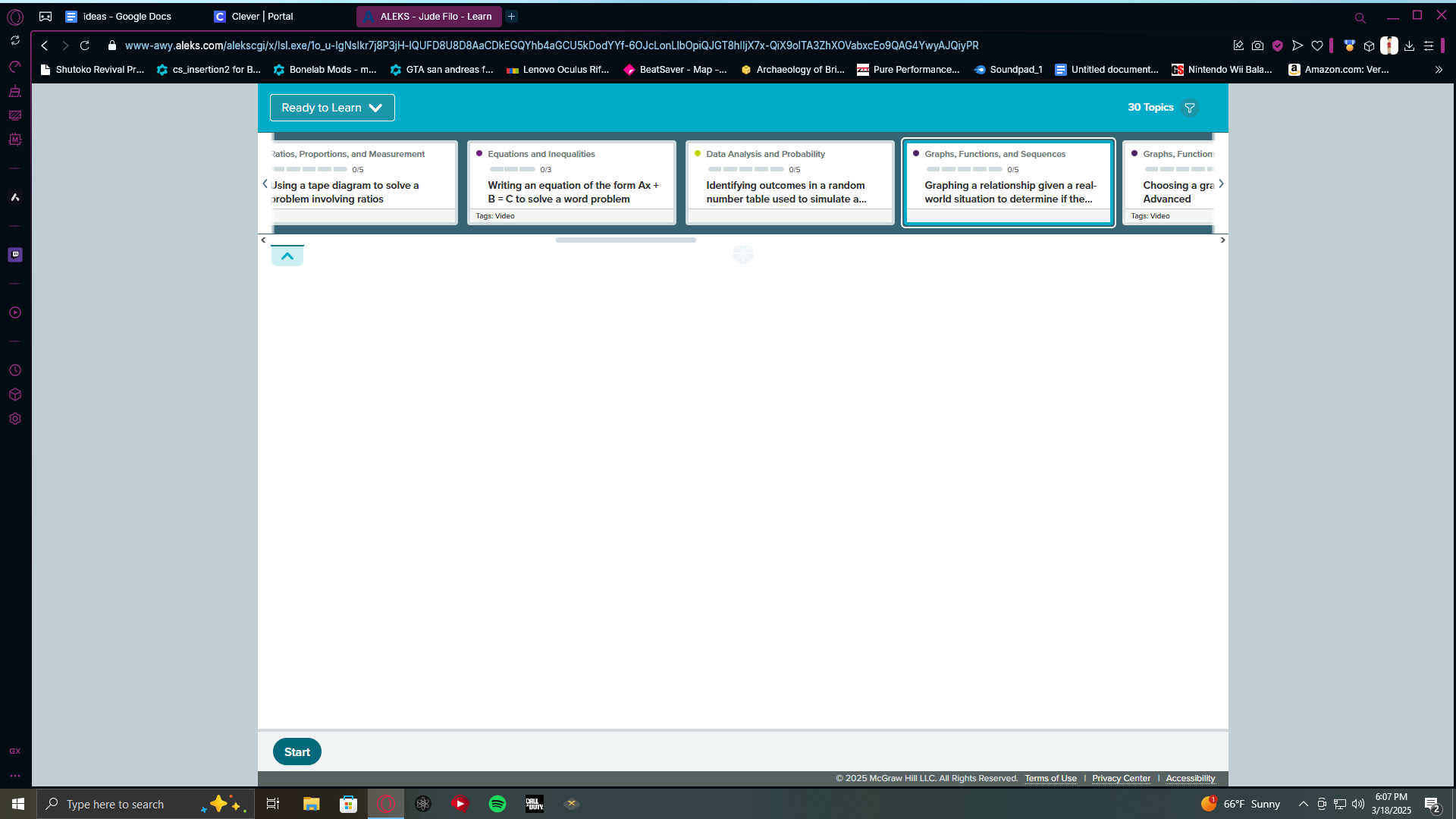Open Spotify from the taskbar

pyautogui.click(x=497, y=804)
